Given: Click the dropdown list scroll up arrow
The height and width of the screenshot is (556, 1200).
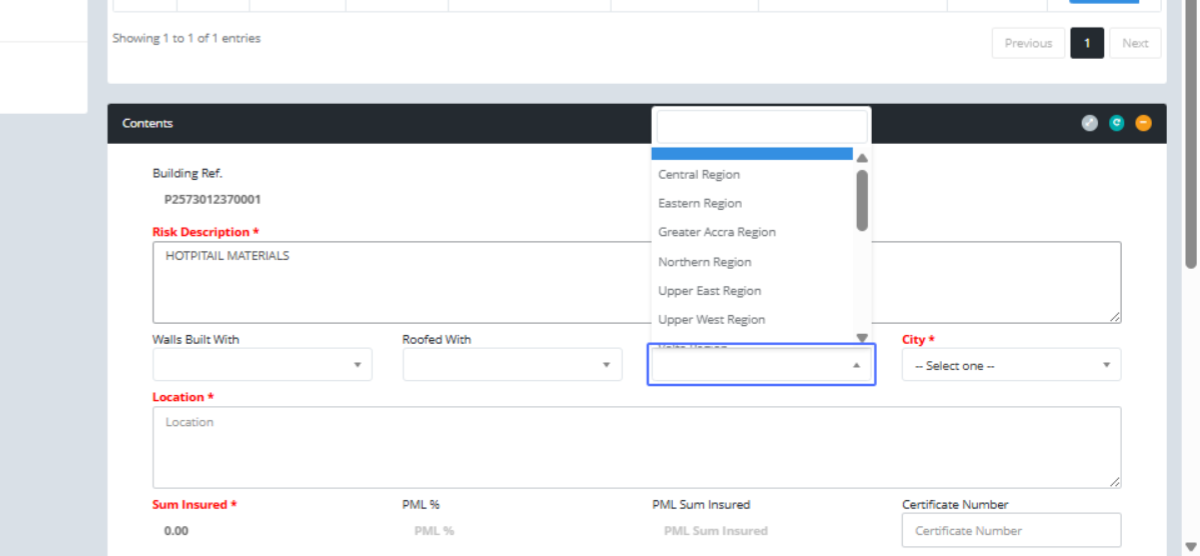Looking at the screenshot, I should (862, 158).
